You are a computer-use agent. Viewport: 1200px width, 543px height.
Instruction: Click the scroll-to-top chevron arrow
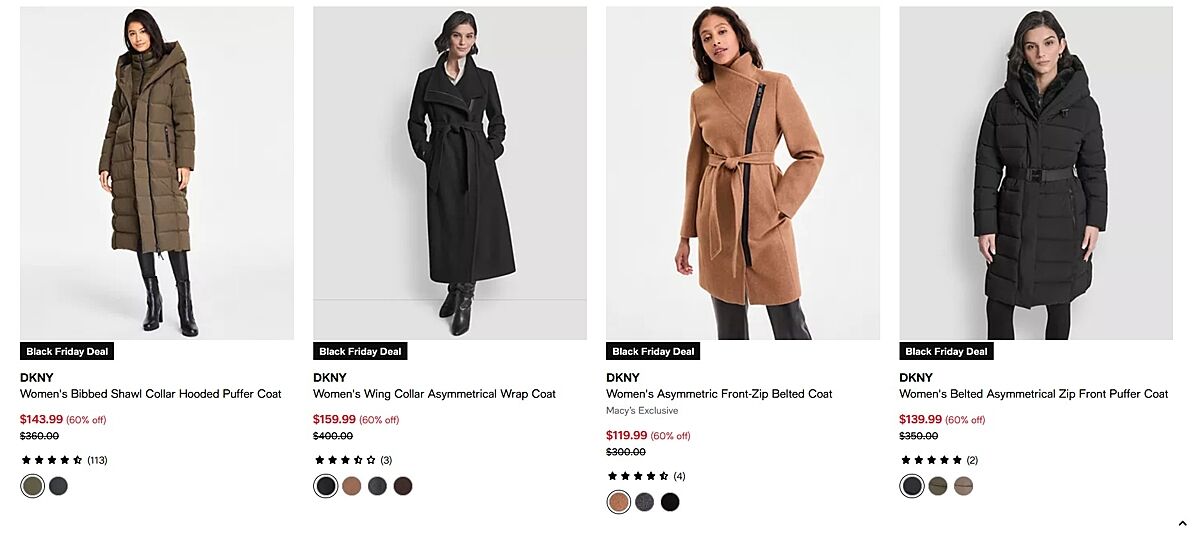point(1183,523)
